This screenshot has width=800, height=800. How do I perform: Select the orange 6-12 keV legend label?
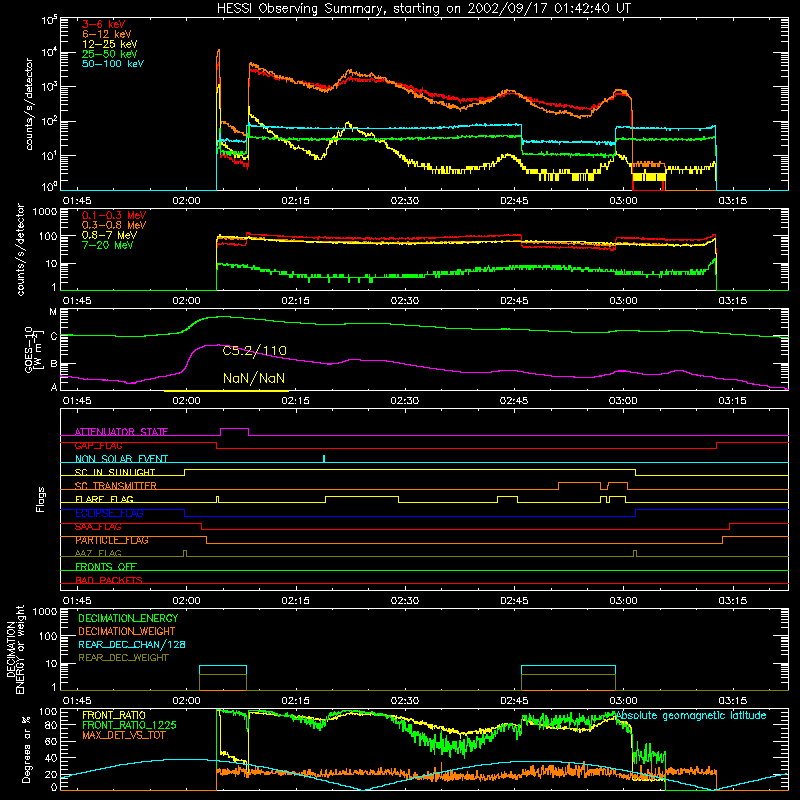107,34
